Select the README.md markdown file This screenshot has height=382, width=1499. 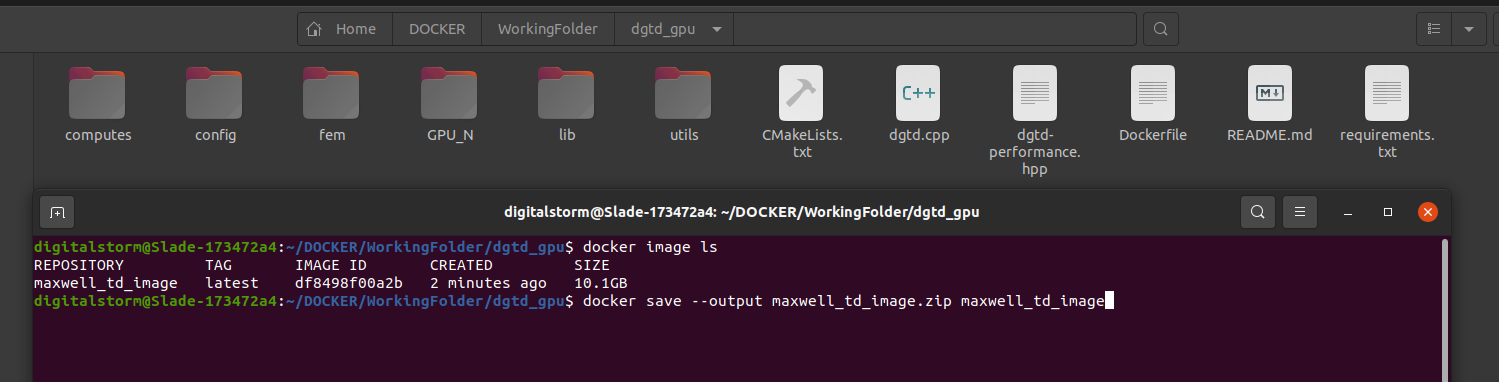pyautogui.click(x=1270, y=105)
